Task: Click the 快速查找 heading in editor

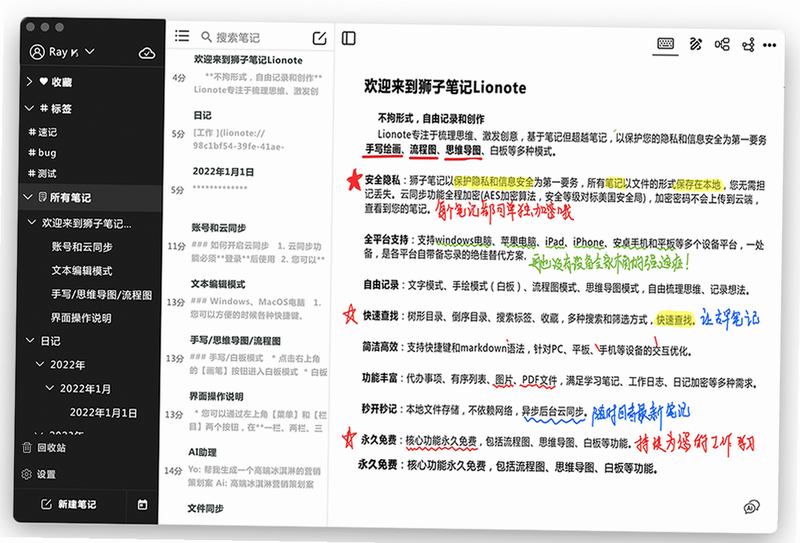Action: coord(381,316)
